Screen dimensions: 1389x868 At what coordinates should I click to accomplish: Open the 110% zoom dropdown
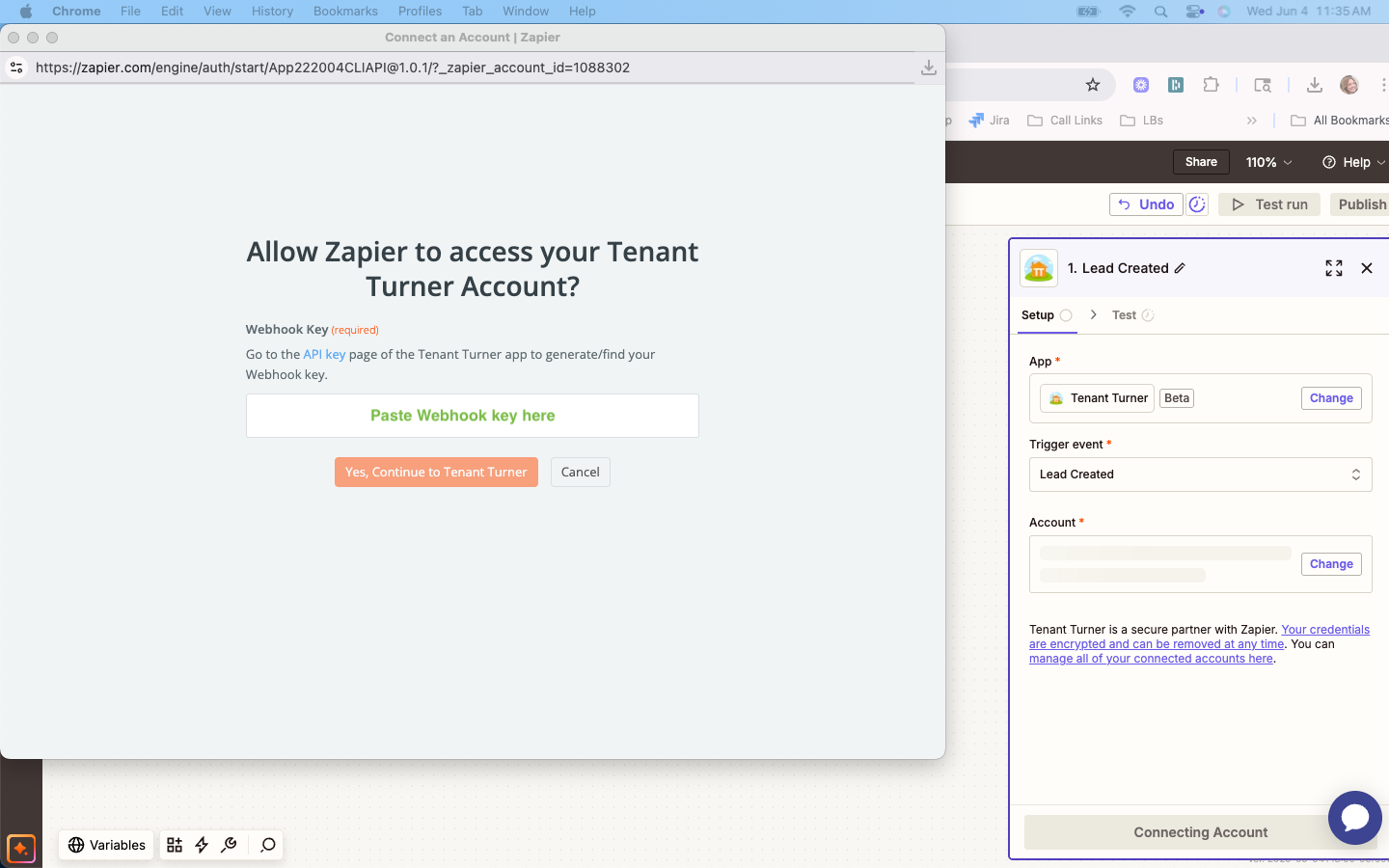(1268, 162)
